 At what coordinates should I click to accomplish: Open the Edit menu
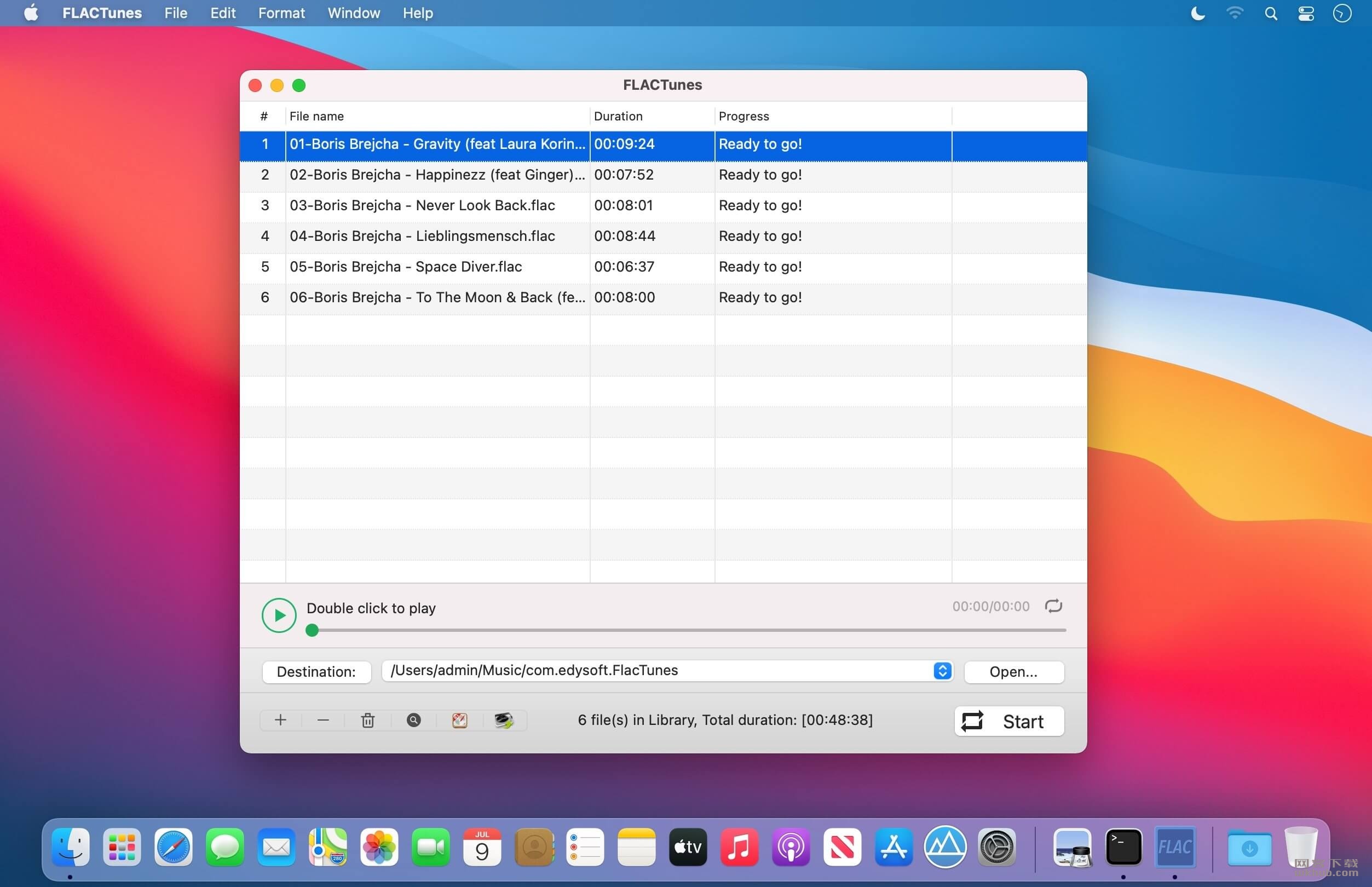[x=223, y=13]
